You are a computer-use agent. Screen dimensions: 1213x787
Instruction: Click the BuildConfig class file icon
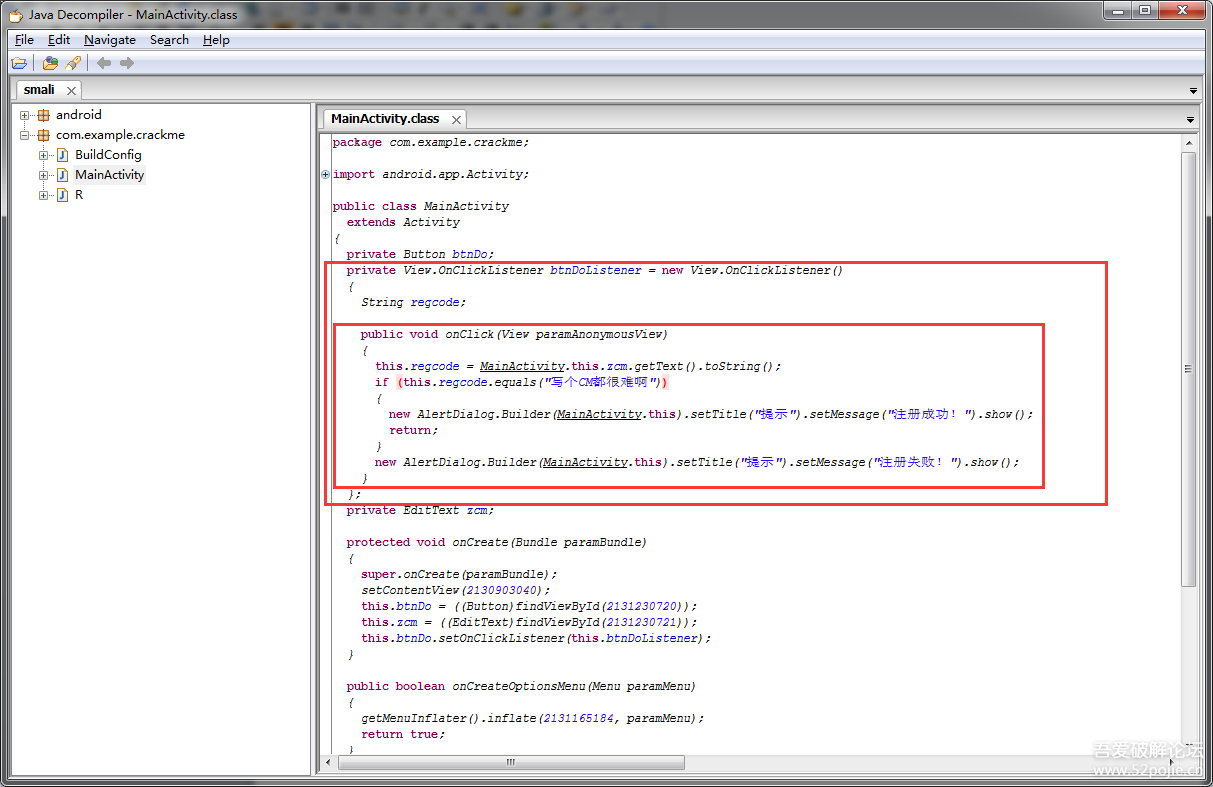tap(62, 155)
